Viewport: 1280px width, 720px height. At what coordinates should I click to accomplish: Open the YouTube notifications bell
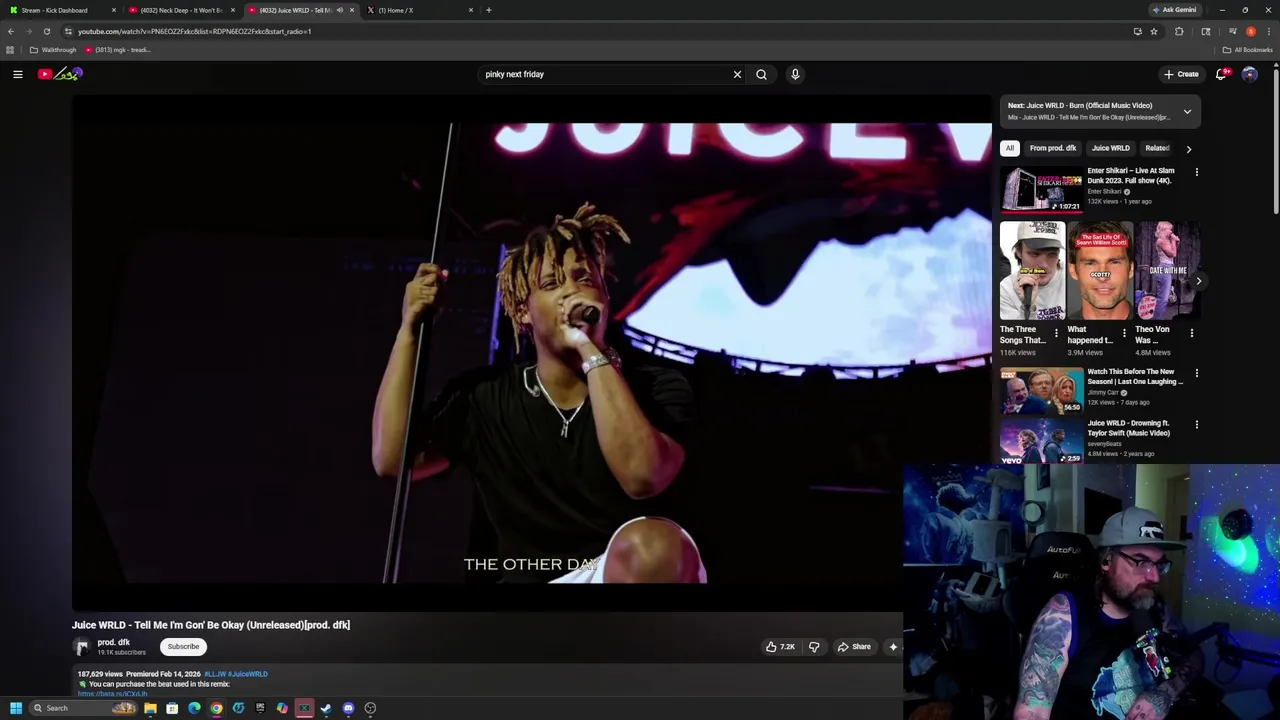pos(1221,74)
